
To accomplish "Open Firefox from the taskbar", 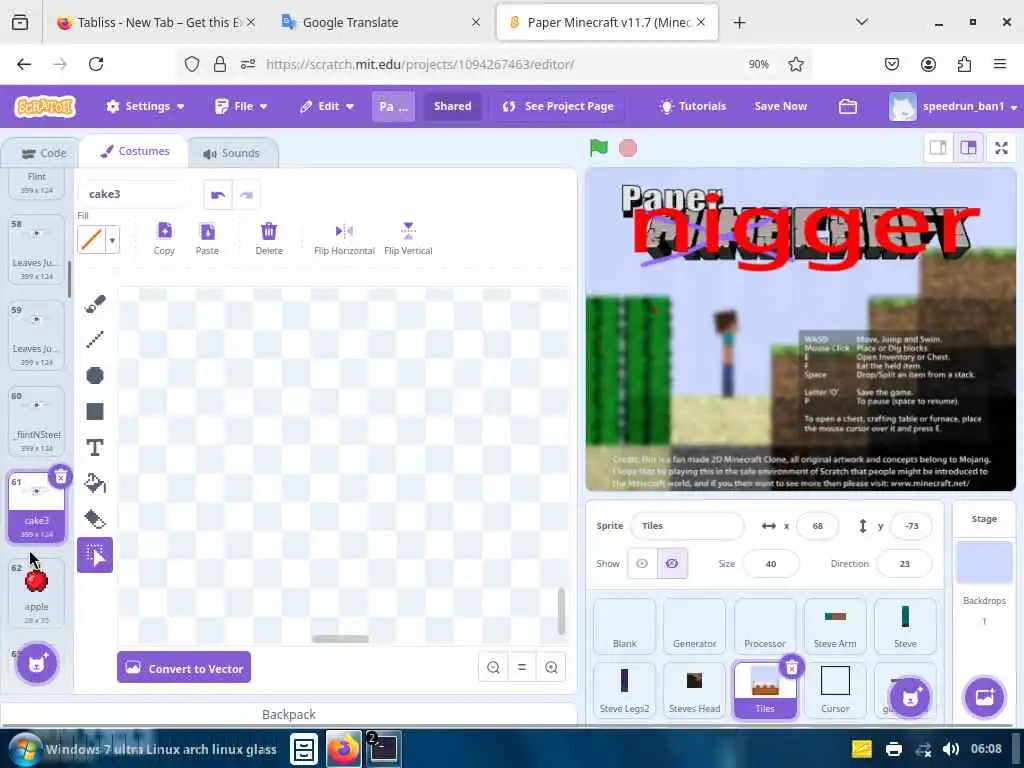I will click(344, 749).
